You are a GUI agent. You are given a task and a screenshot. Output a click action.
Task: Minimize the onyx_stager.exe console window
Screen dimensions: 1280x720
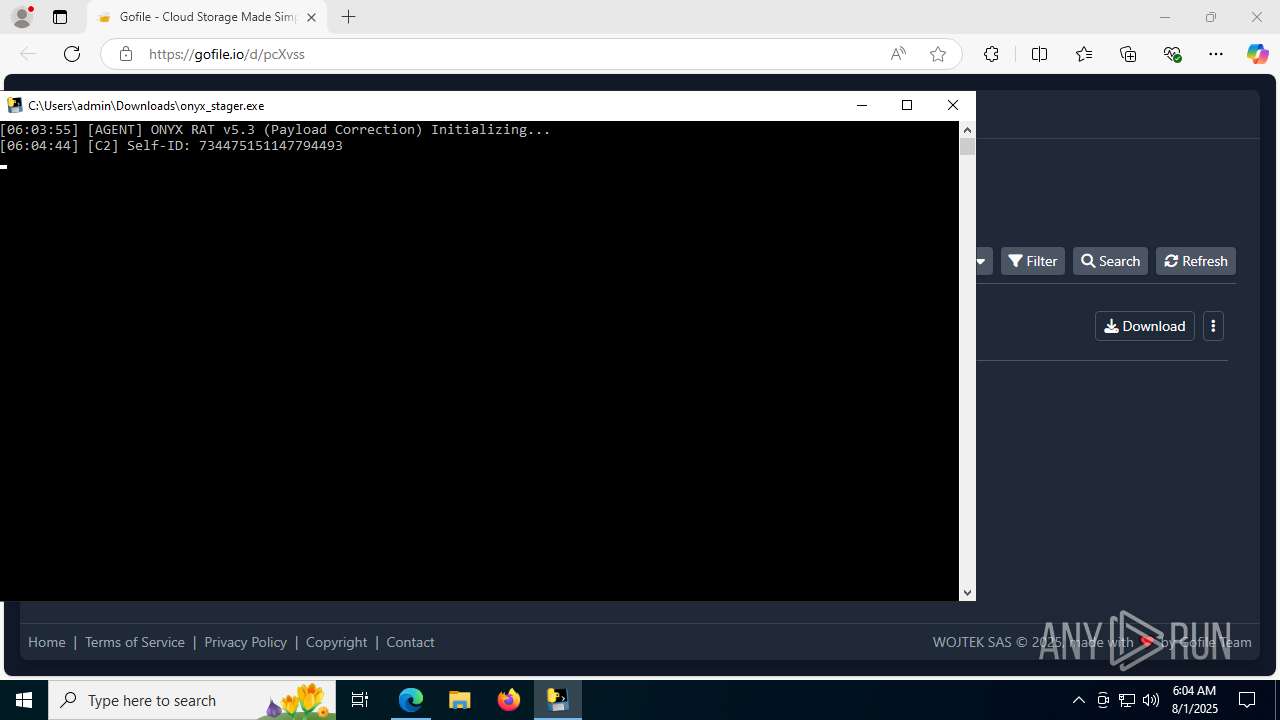point(862,105)
